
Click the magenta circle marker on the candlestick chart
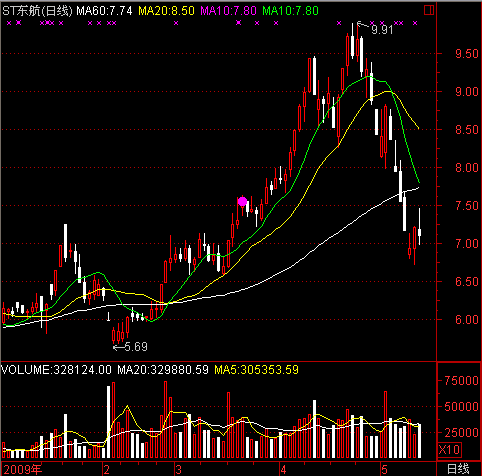click(x=242, y=202)
